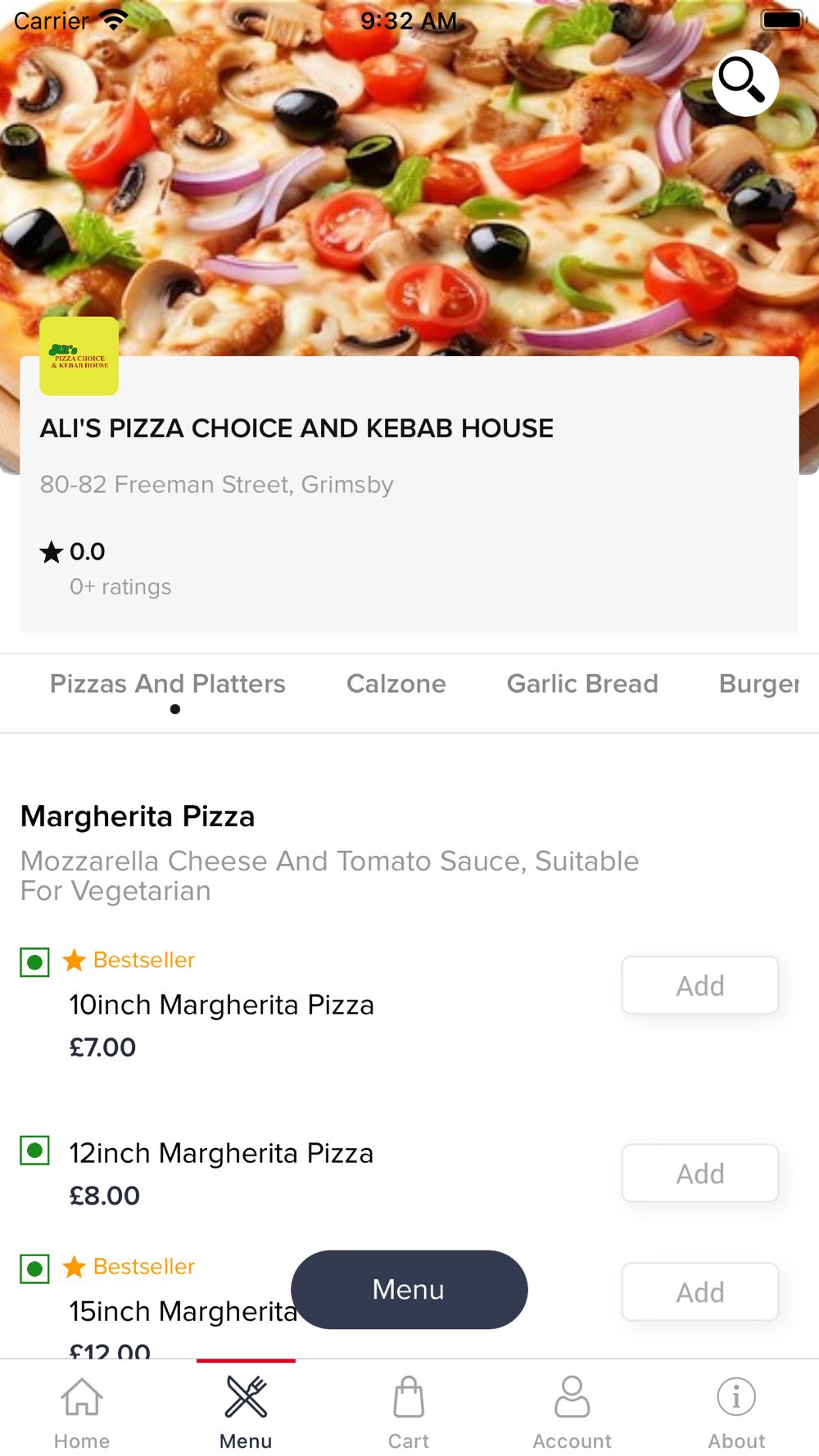The image size is (819, 1456).
Task: Tap the restaurant address text
Action: point(217,485)
